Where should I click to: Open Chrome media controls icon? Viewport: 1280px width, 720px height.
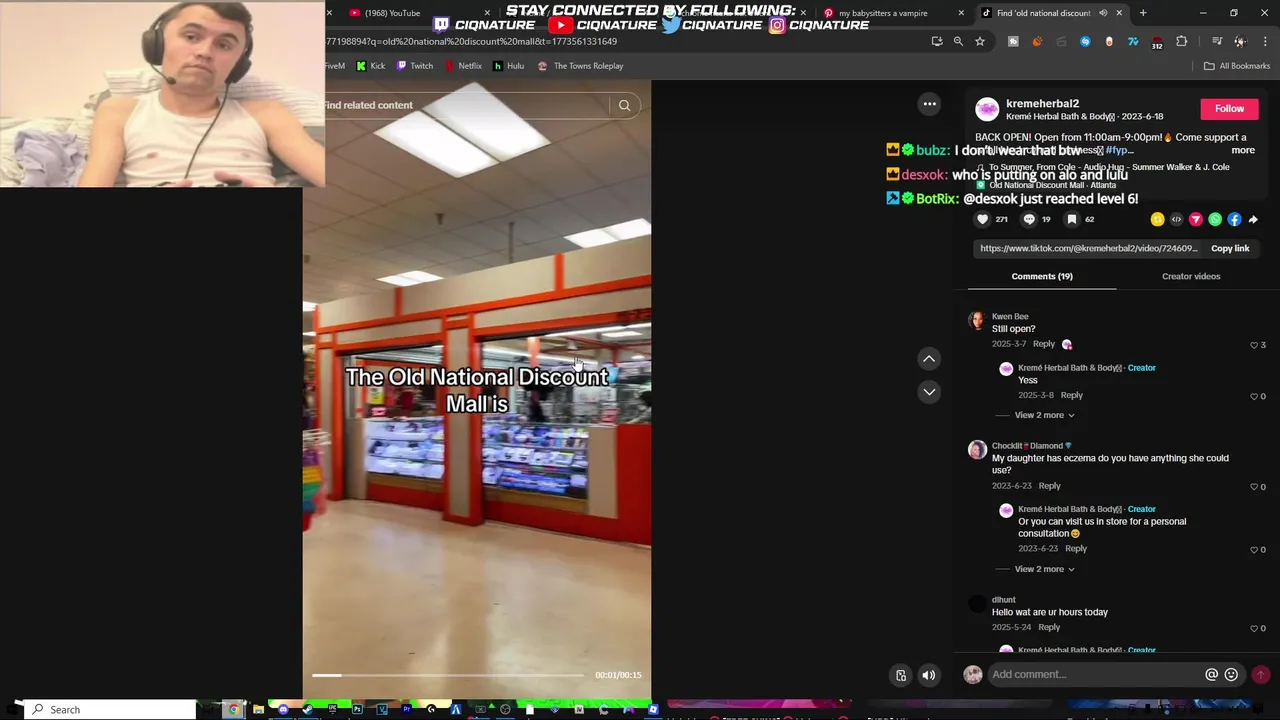click(x=1217, y=41)
